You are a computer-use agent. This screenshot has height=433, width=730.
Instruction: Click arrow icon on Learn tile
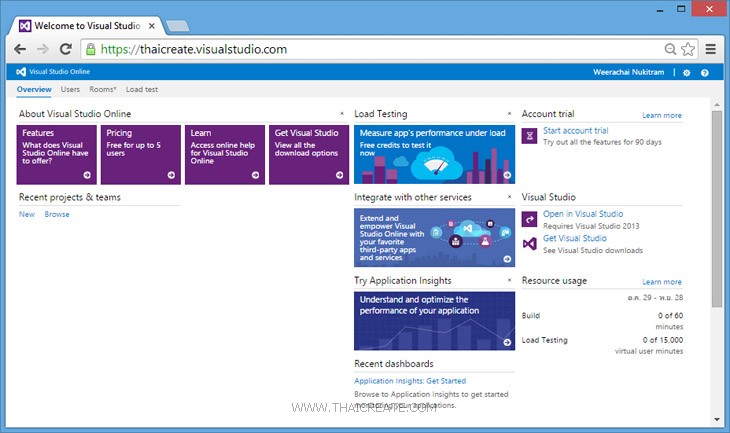point(256,175)
